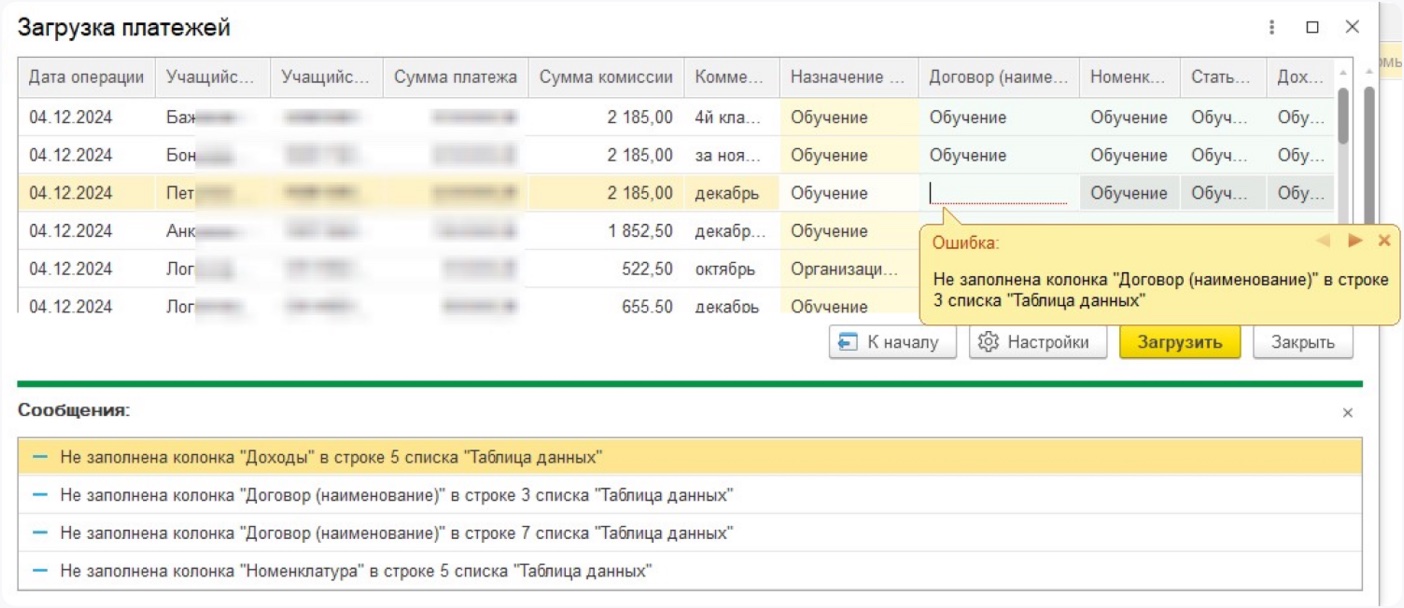Click the Номенк… column header
This screenshot has width=1404, height=608.
[x=1129, y=77]
